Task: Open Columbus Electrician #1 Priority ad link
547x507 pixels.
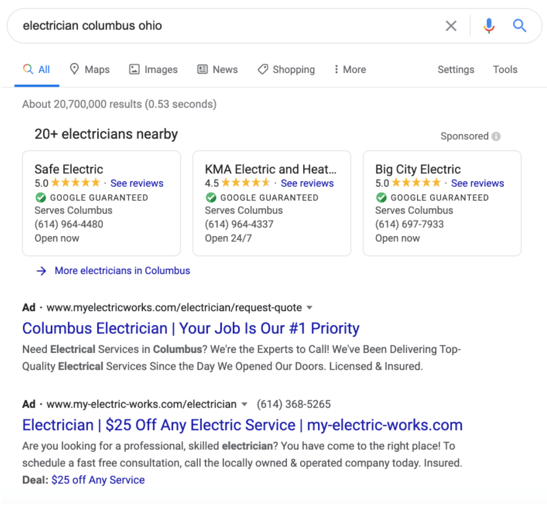Action: 191,328
